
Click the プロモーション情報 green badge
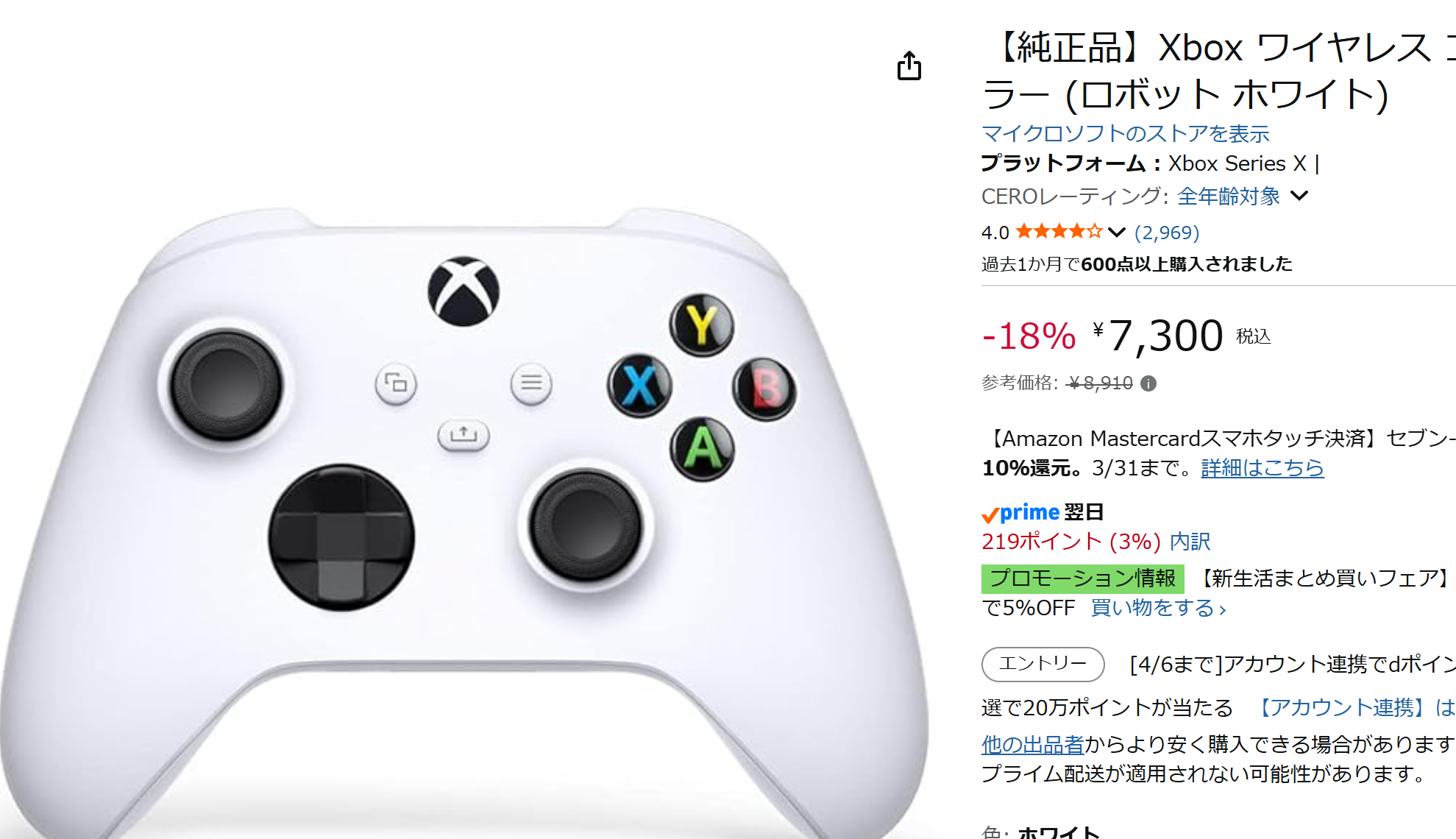(1082, 578)
